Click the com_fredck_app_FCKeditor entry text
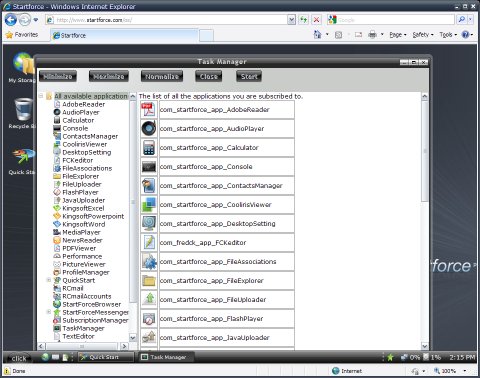Viewport: 480px width, 378px height. 203,243
